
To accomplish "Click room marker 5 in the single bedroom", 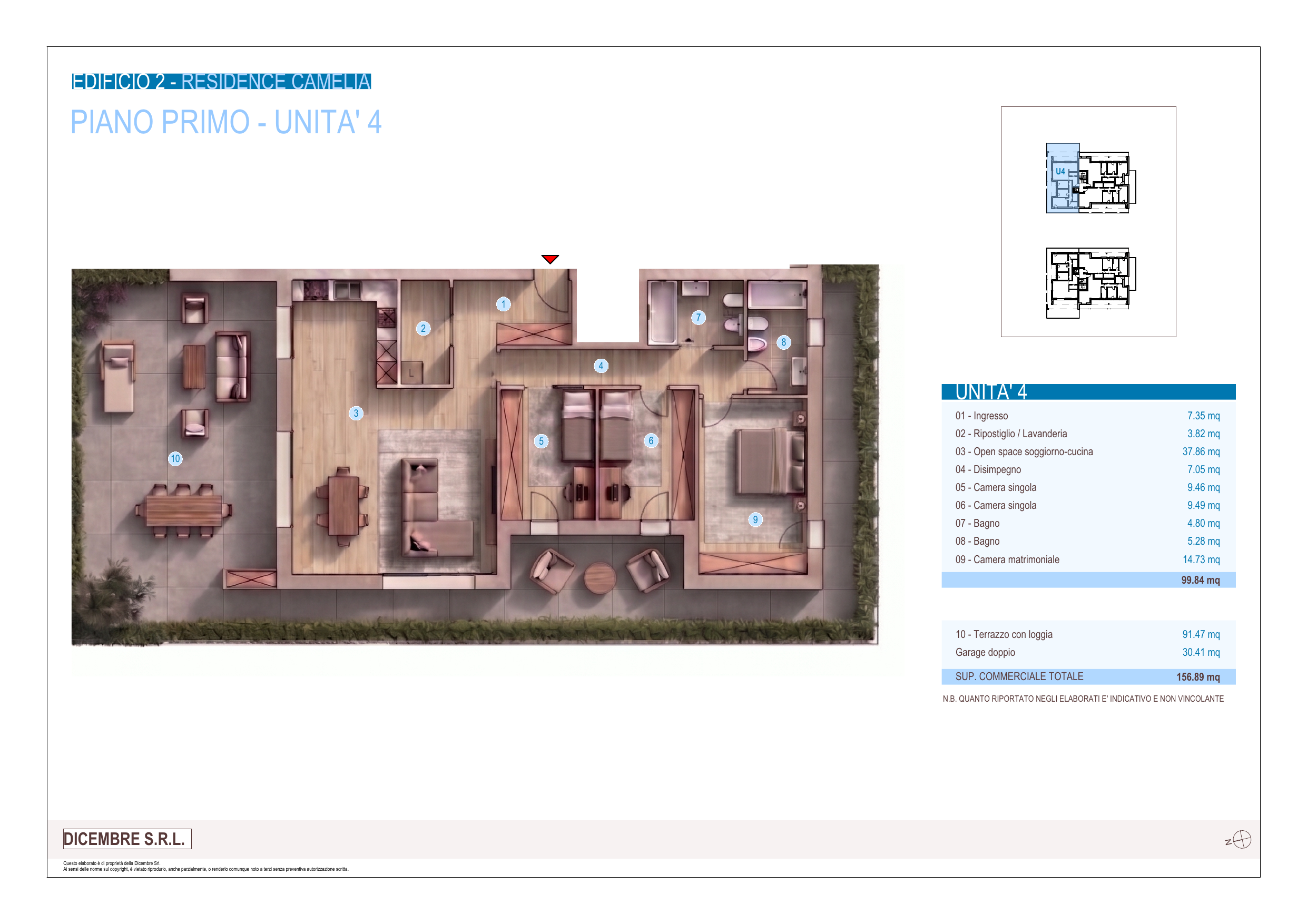I will (542, 441).
